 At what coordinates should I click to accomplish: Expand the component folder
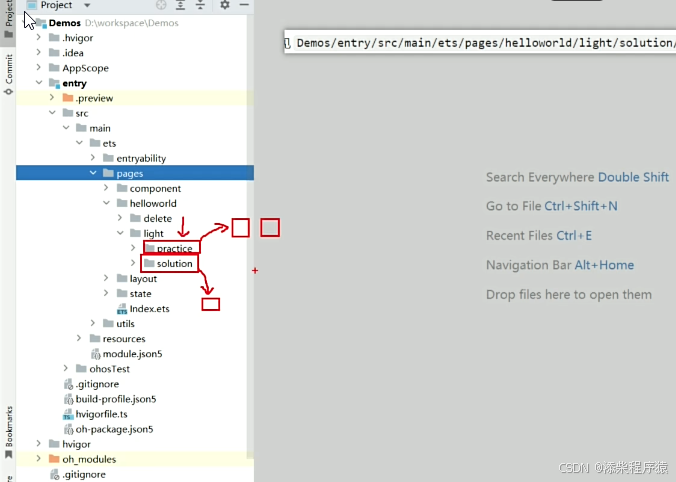click(106, 188)
